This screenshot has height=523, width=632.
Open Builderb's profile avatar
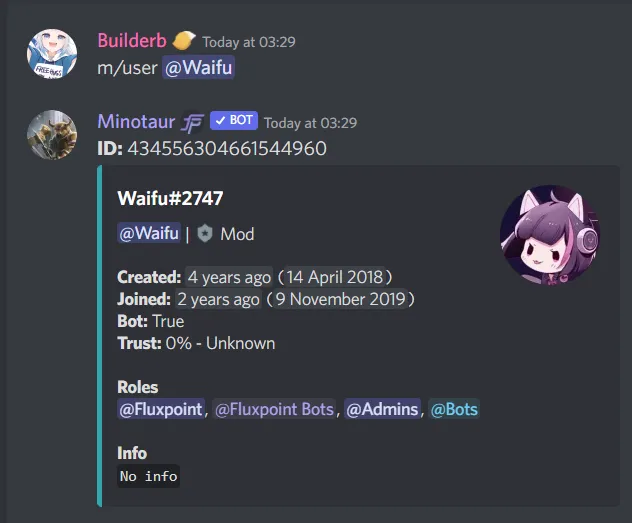52,53
